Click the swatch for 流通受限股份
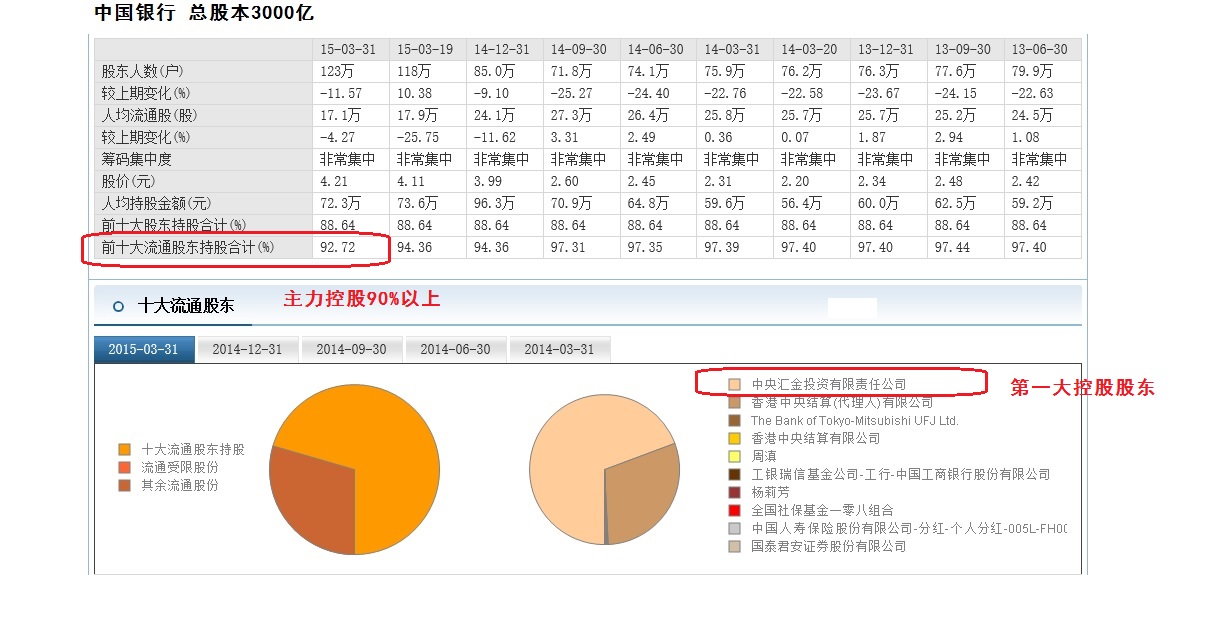 pos(124,467)
